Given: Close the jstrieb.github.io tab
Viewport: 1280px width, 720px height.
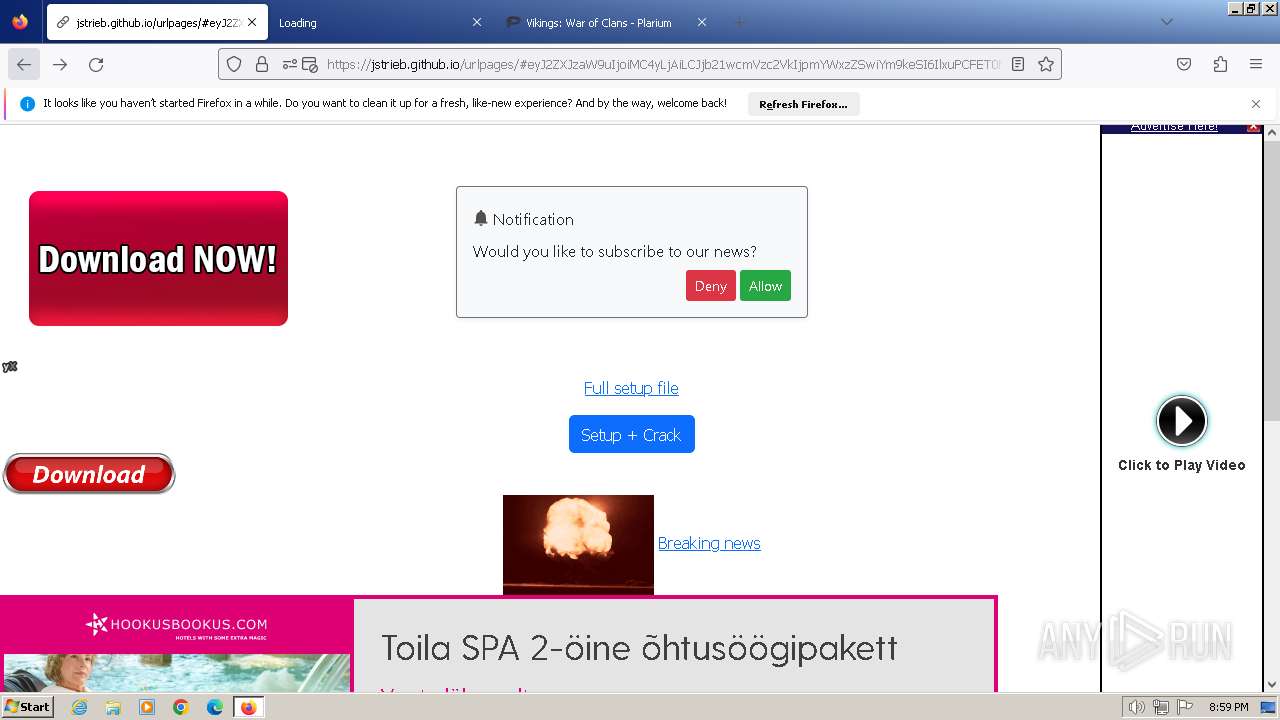Looking at the screenshot, I should (x=252, y=22).
